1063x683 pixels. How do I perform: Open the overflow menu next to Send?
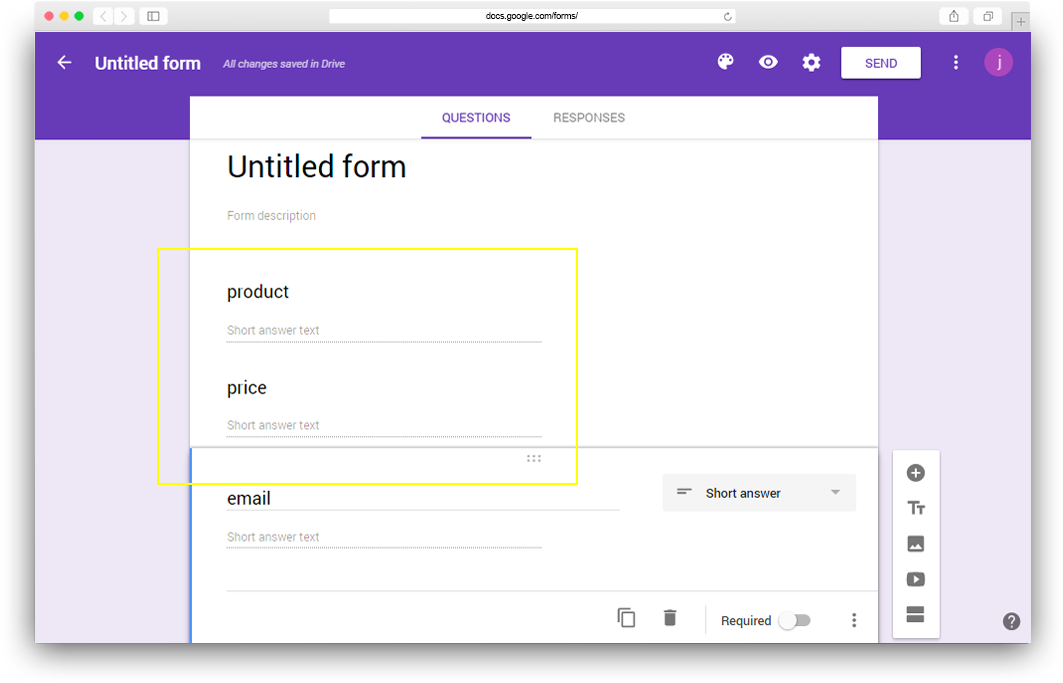tap(956, 62)
